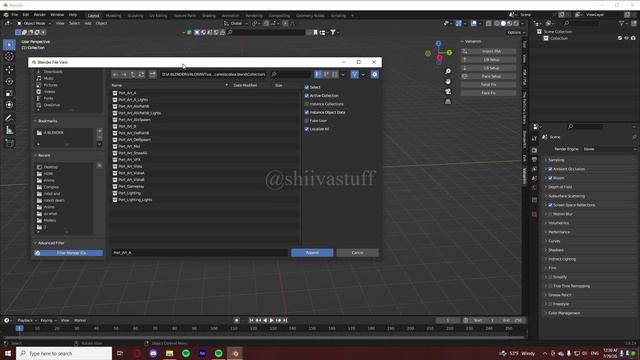Select the Annotate tool in left toolbar
This screenshot has height=360, width=640.
click(9, 118)
